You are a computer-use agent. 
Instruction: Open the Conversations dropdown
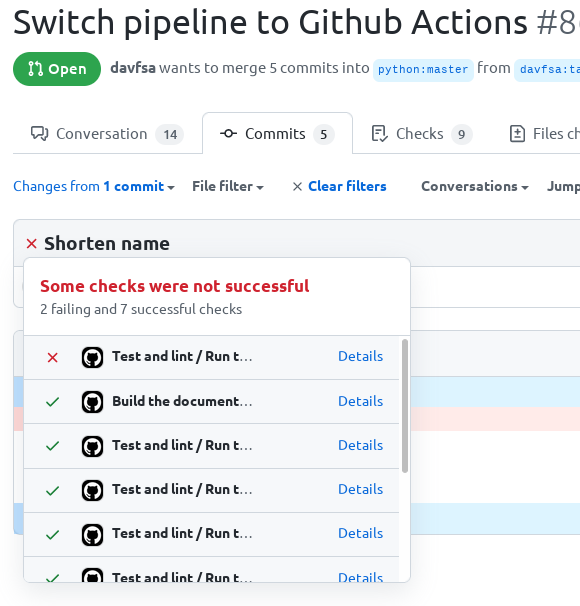pos(475,186)
